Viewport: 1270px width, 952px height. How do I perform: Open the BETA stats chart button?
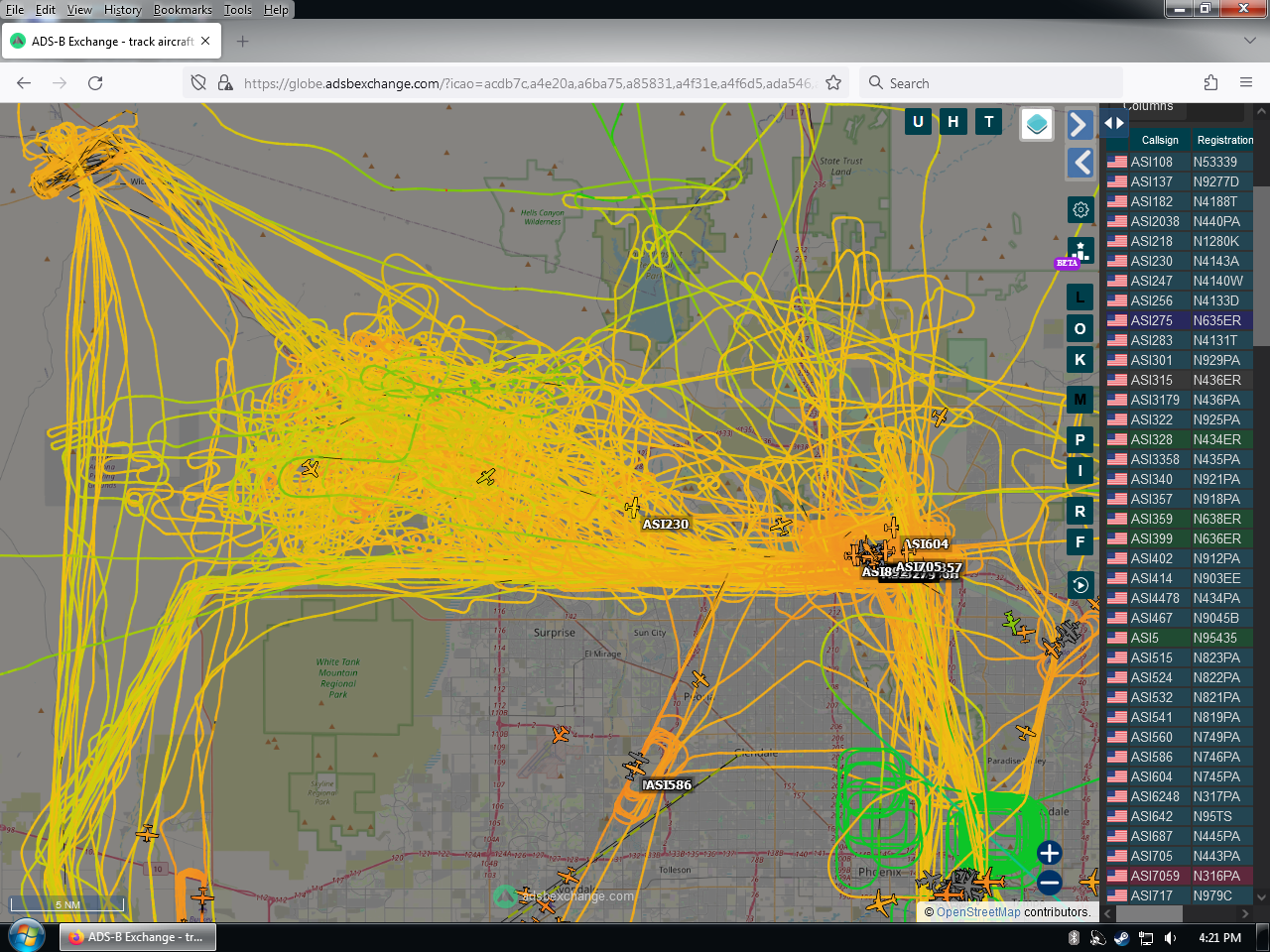[x=1080, y=251]
